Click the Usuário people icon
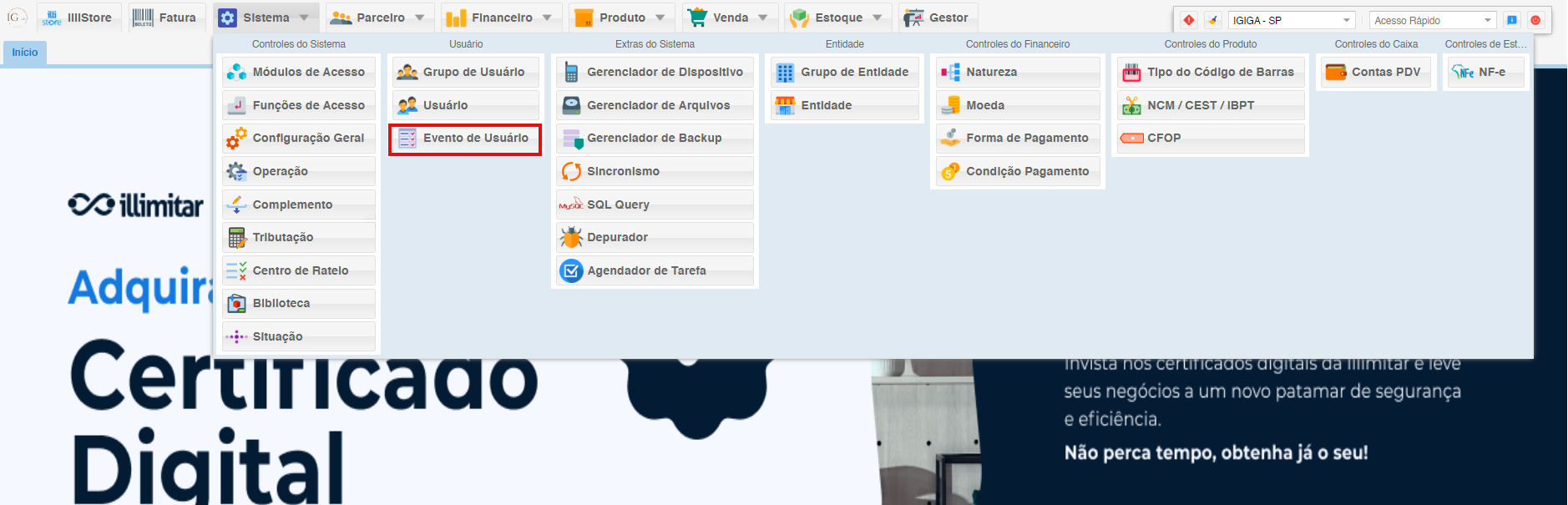The image size is (1568, 505). click(407, 105)
